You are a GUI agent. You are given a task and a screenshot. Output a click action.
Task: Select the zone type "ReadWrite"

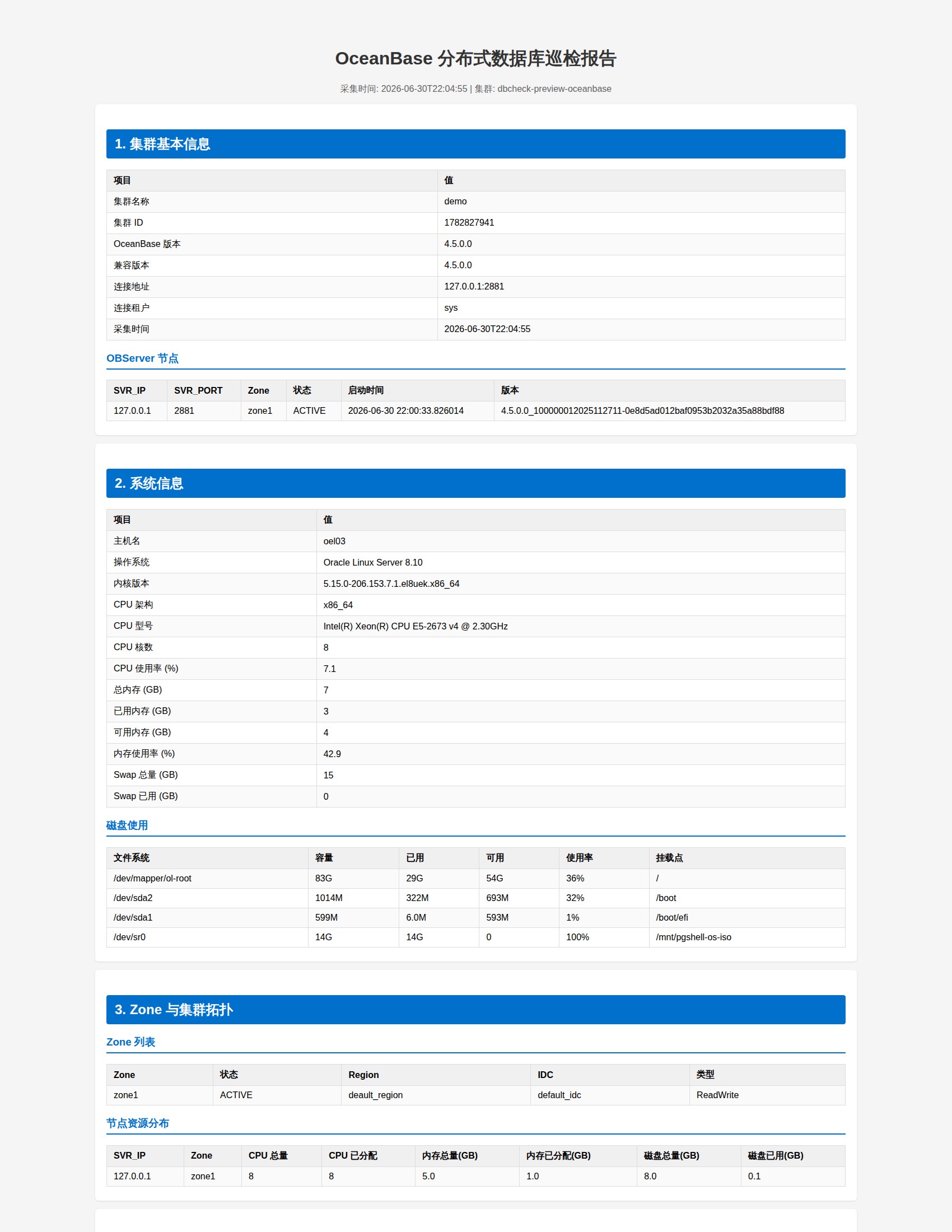click(717, 1095)
